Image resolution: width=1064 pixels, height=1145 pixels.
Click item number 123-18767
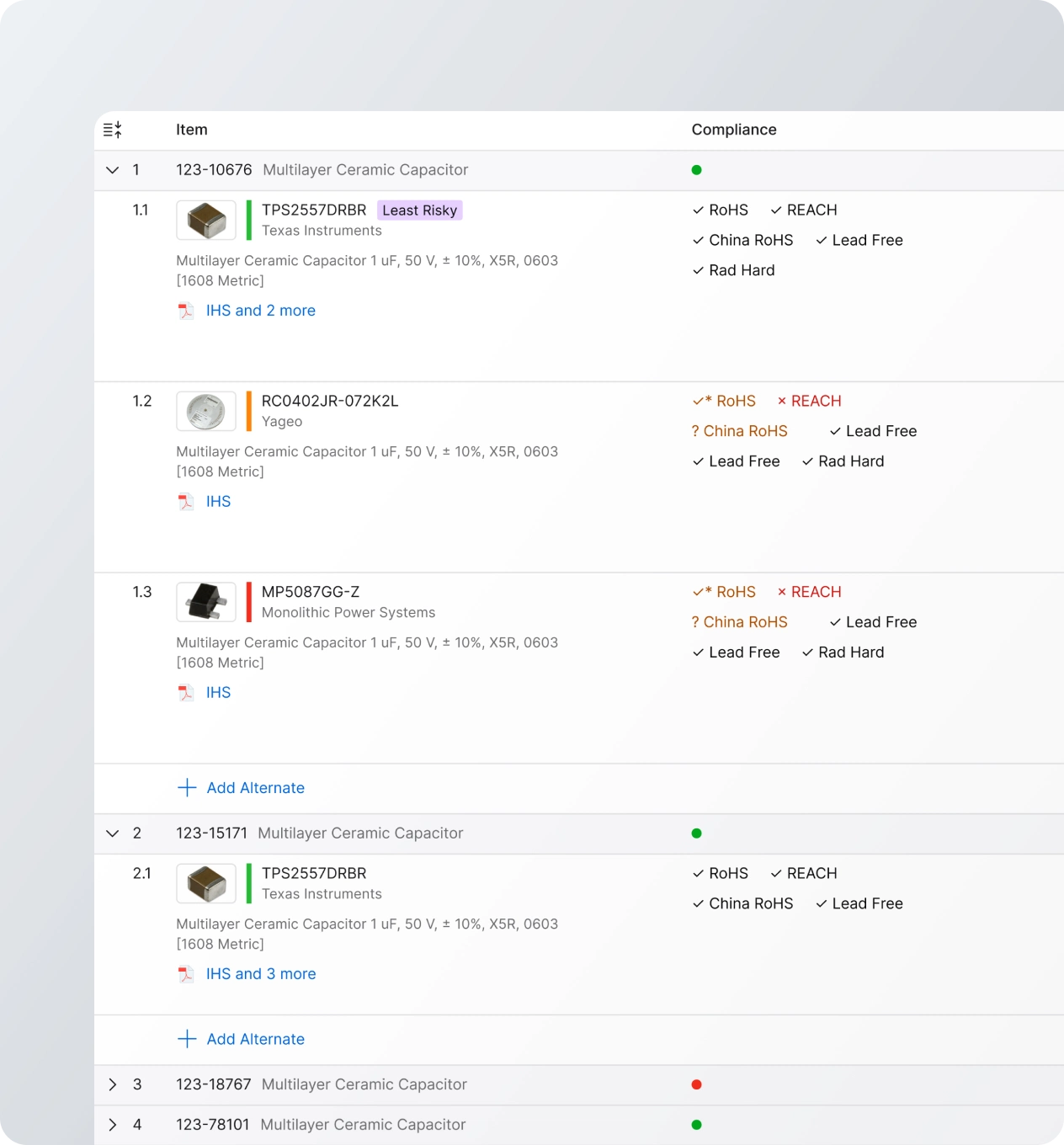tap(214, 1084)
